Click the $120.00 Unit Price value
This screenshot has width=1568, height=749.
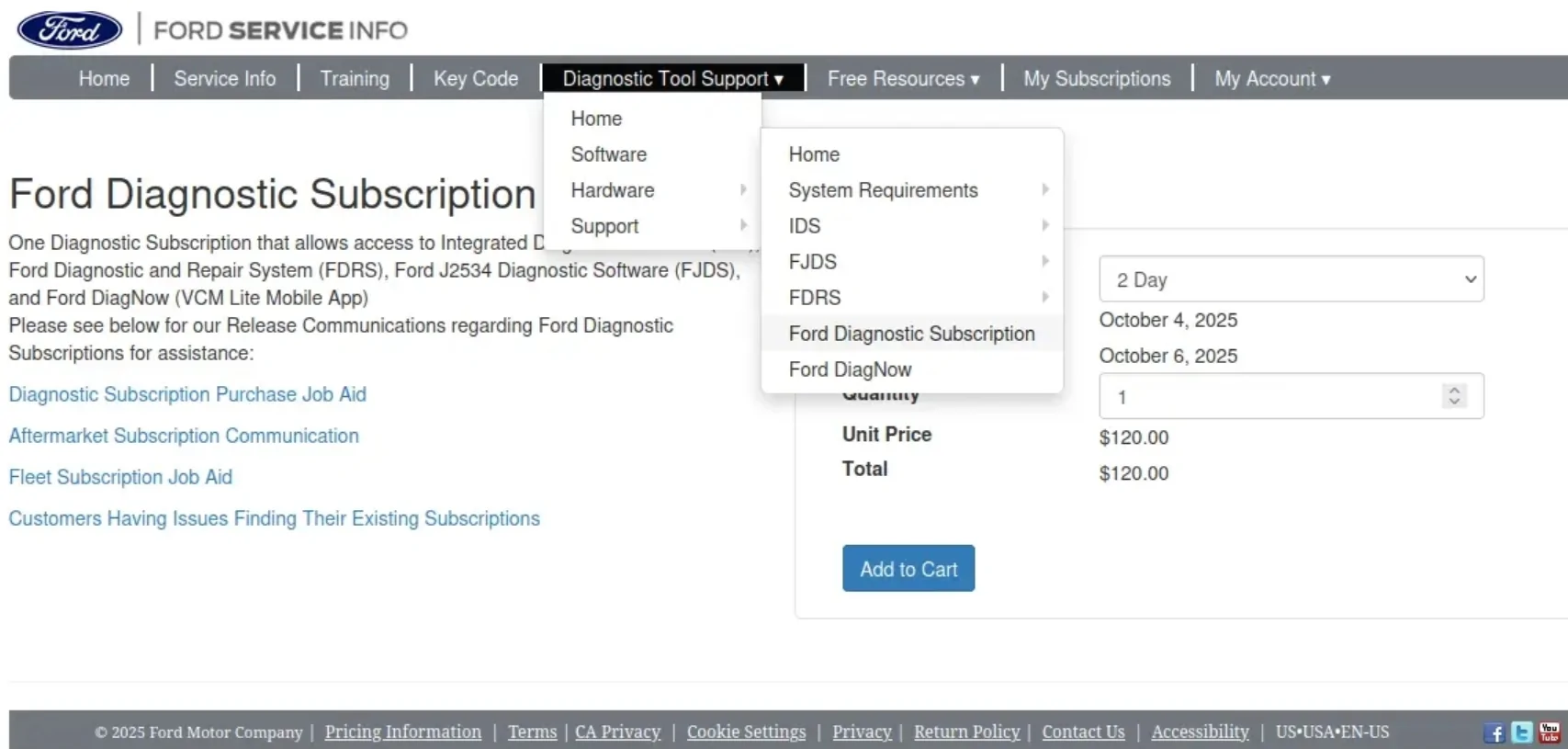pos(1134,437)
